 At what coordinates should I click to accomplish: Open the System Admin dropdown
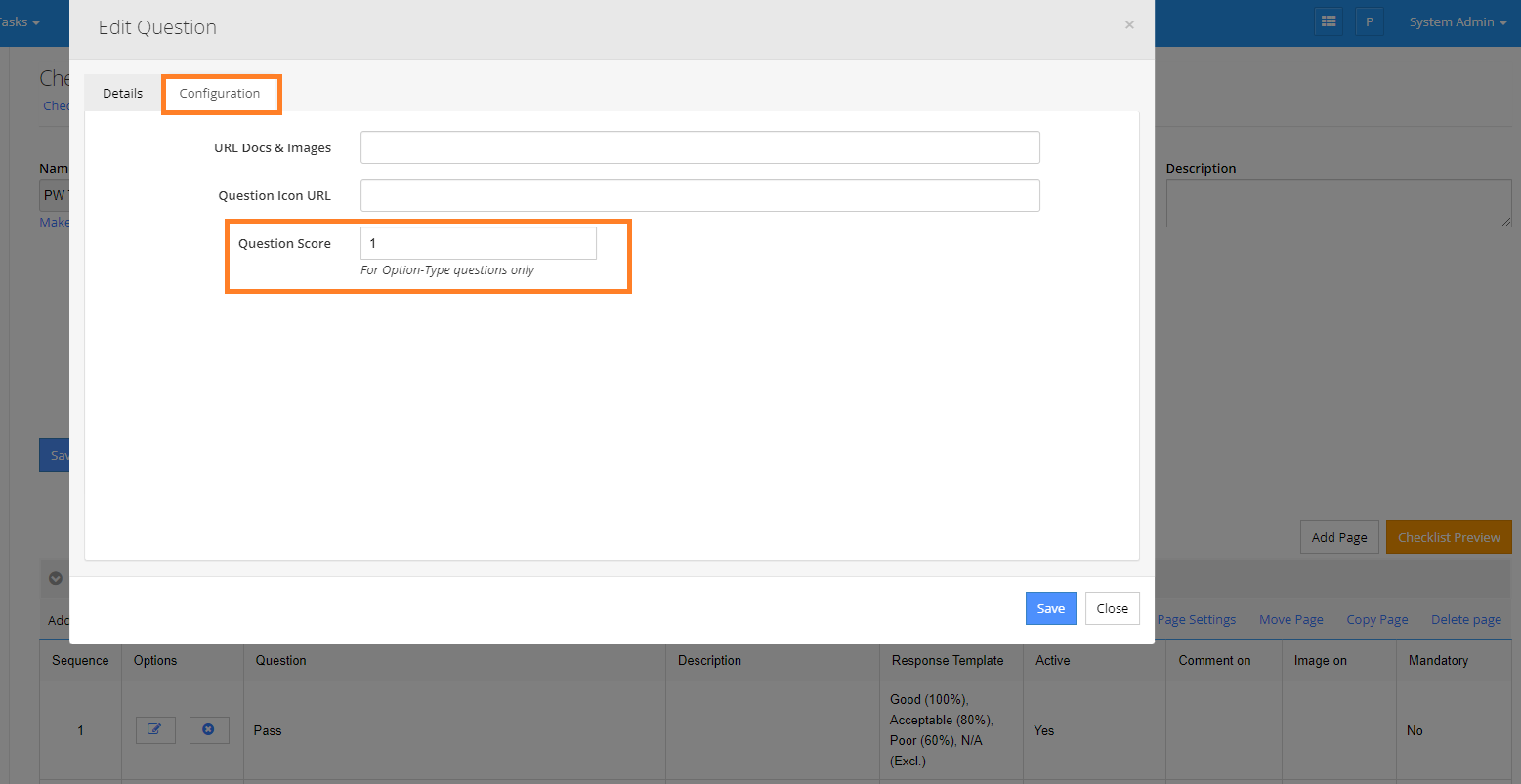click(x=1457, y=21)
